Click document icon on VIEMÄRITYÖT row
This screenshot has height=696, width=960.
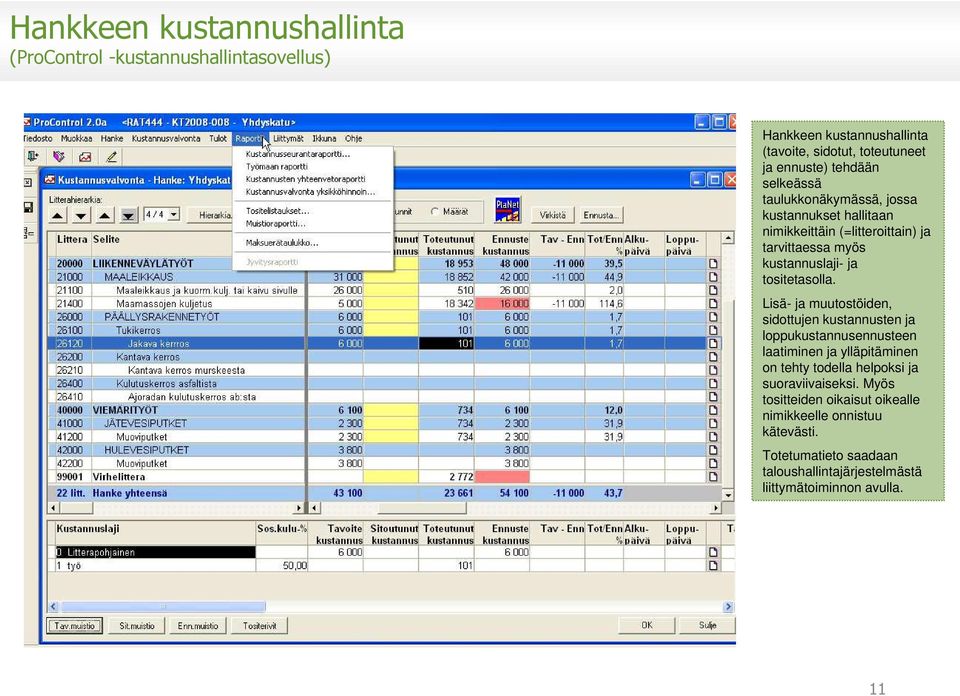[x=713, y=410]
